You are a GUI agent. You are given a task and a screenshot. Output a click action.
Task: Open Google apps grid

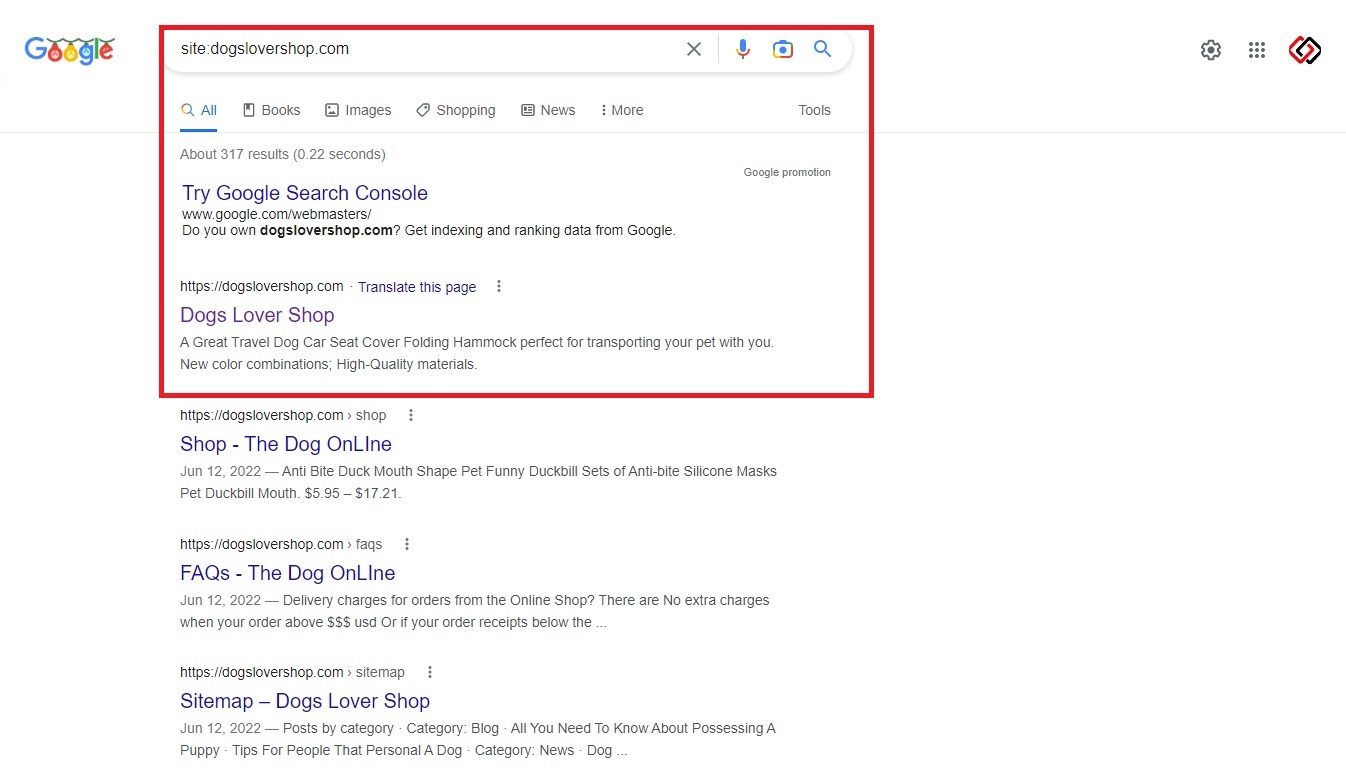tap(1257, 50)
